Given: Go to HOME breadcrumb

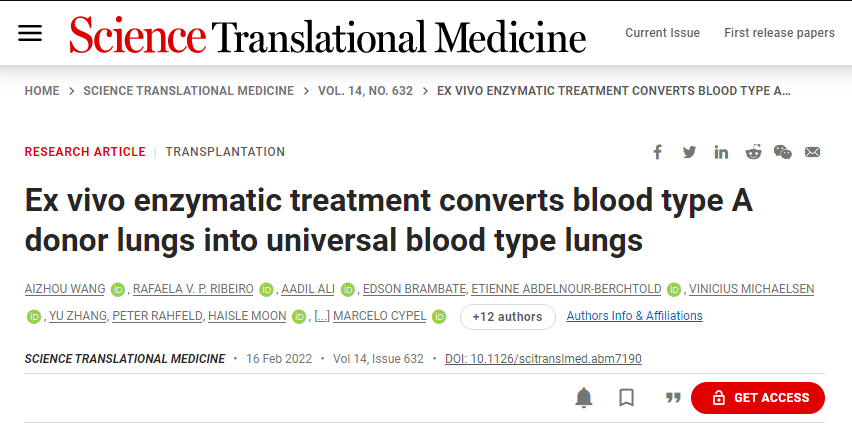Looking at the screenshot, I should click(x=42, y=91).
